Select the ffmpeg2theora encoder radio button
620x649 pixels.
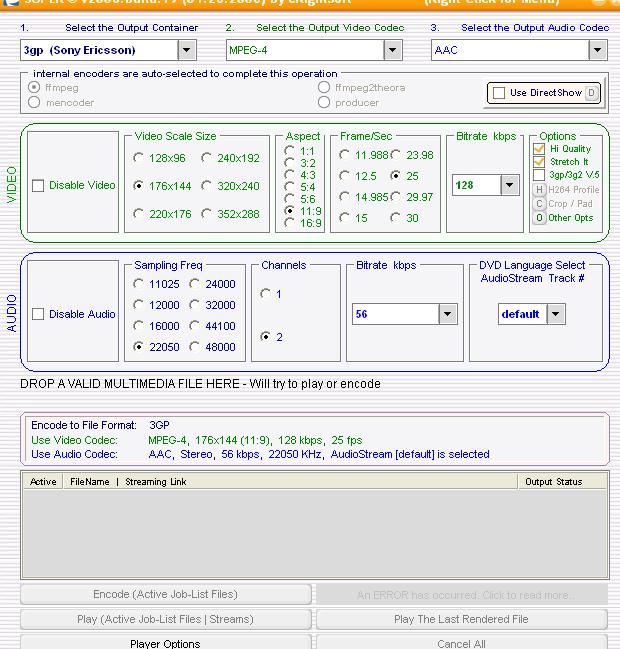tap(324, 87)
